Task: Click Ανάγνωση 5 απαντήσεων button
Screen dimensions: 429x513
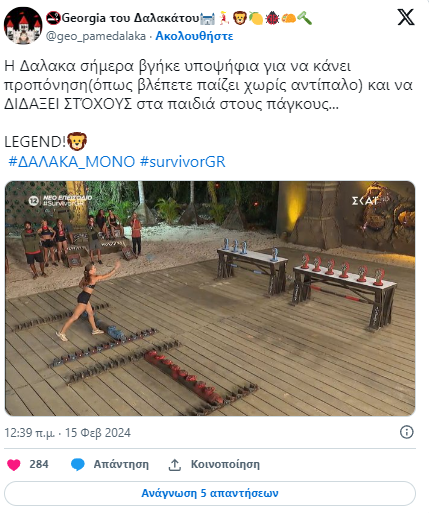Action: [x=210, y=493]
